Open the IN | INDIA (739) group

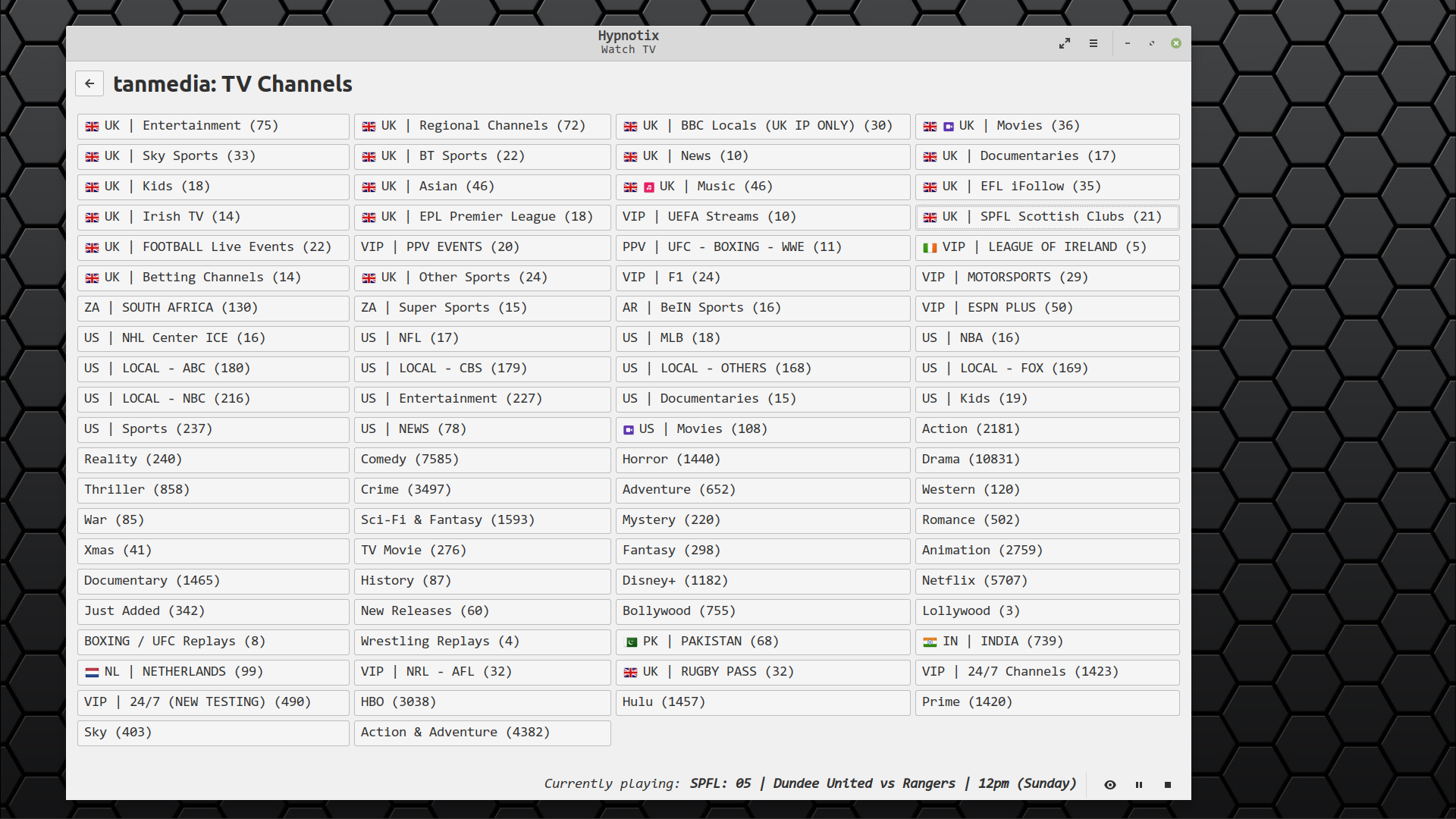(x=1046, y=642)
